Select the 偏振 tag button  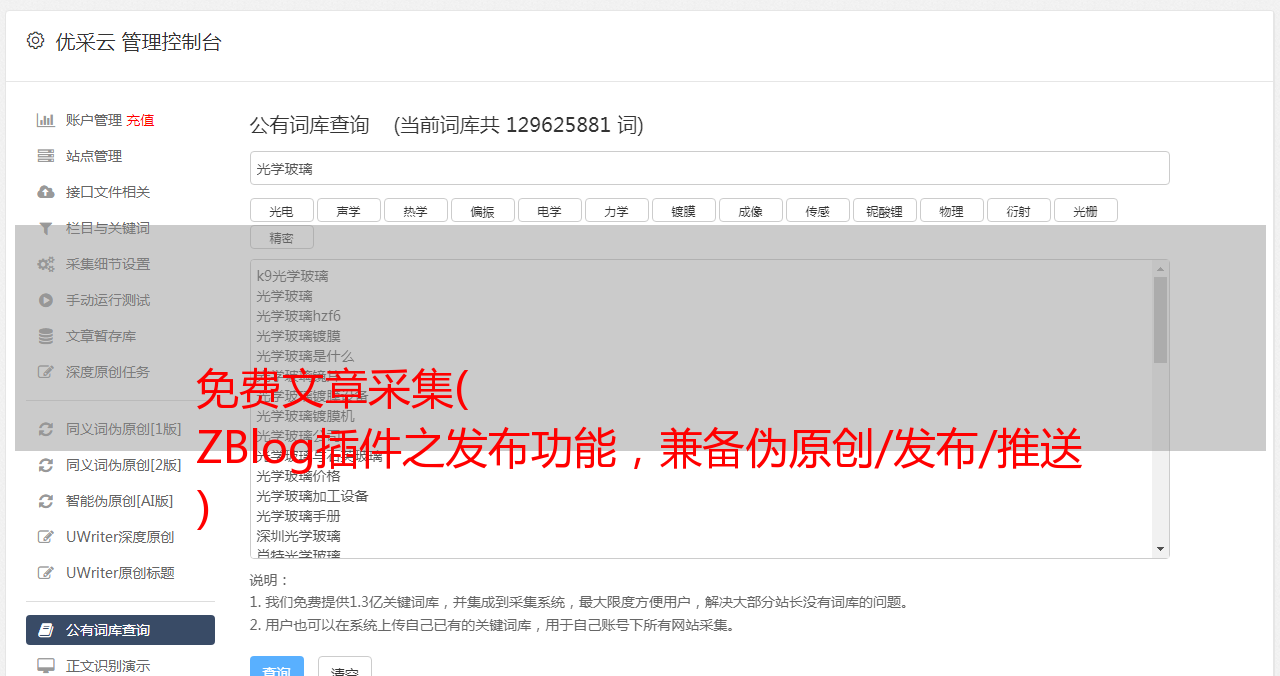point(482,210)
